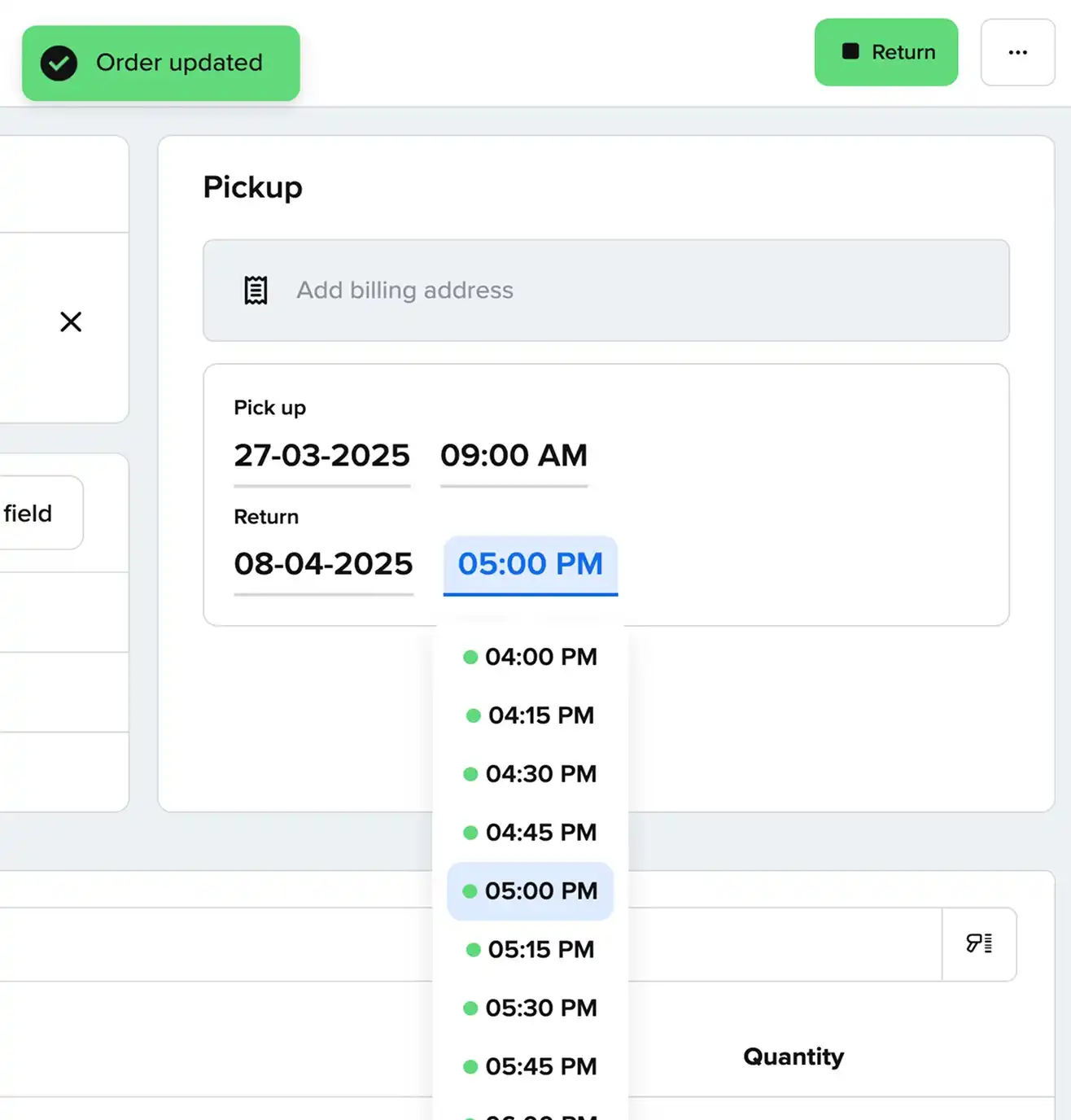
Task: Click the green availability dot beside 04:00 PM
Action: click(x=470, y=657)
